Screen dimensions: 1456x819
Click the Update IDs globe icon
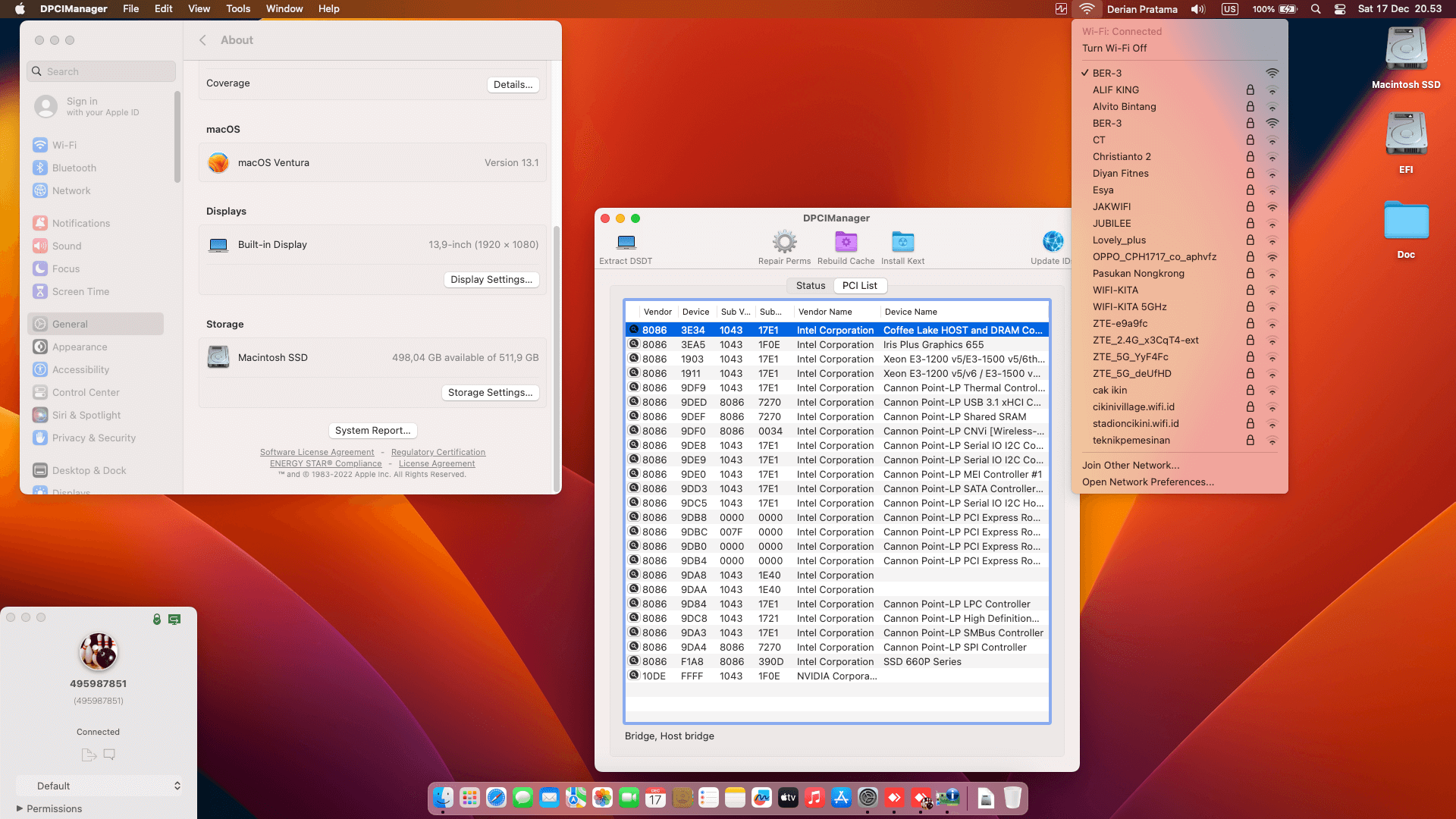pos(1053,243)
